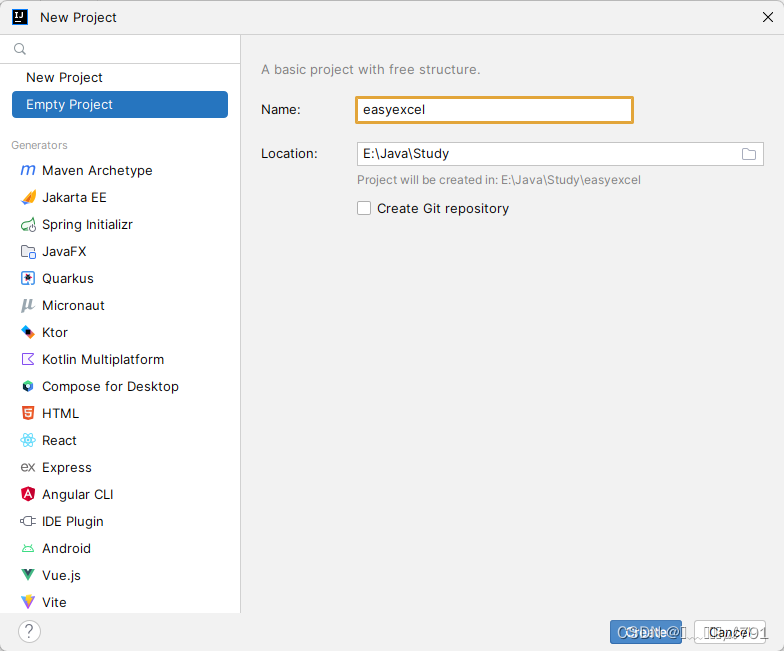This screenshot has width=784, height=651.
Task: Click the Jakarta EE icon
Action: 28,198
